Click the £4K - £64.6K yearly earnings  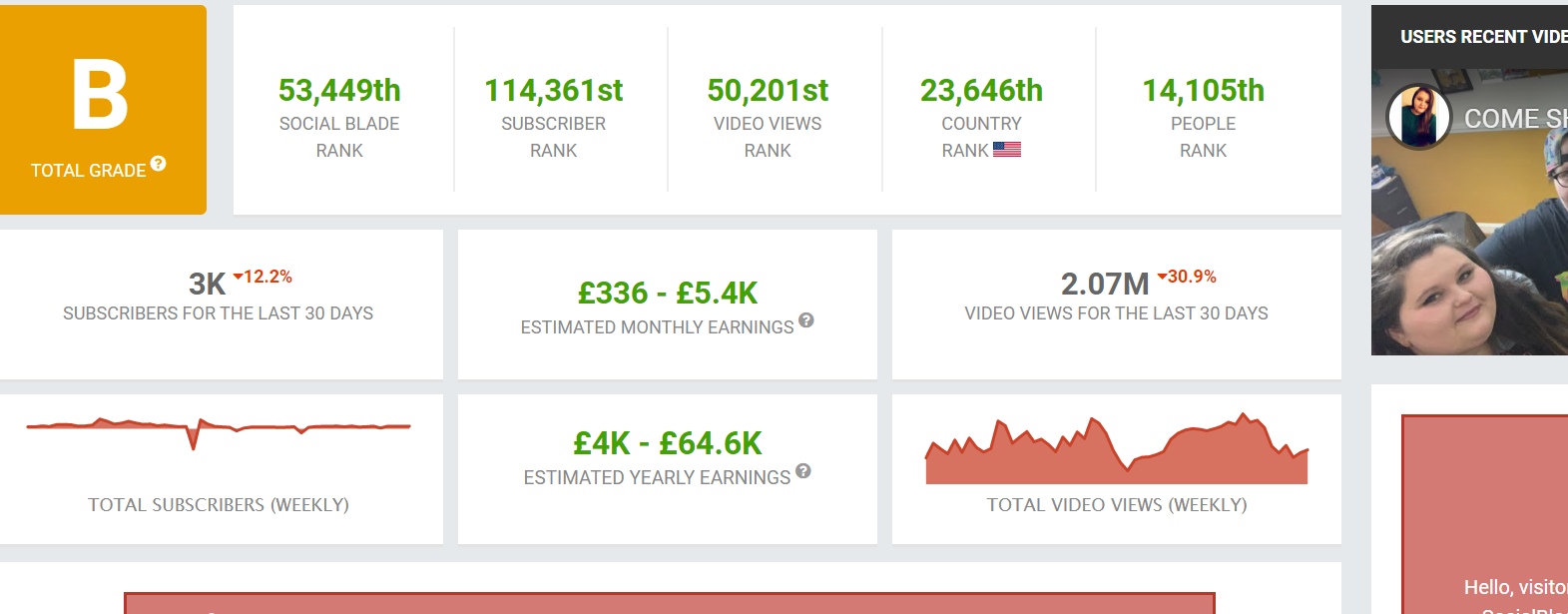pyautogui.click(x=668, y=443)
